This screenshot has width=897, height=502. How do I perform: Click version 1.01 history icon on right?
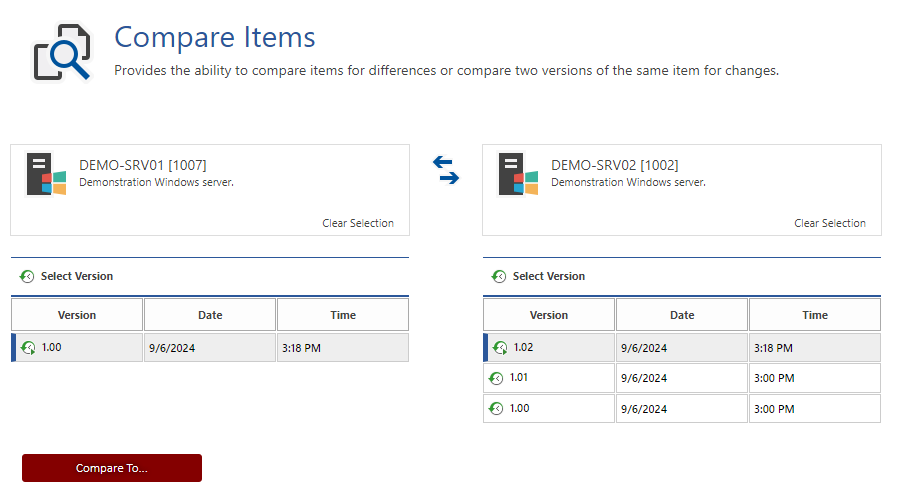point(496,378)
